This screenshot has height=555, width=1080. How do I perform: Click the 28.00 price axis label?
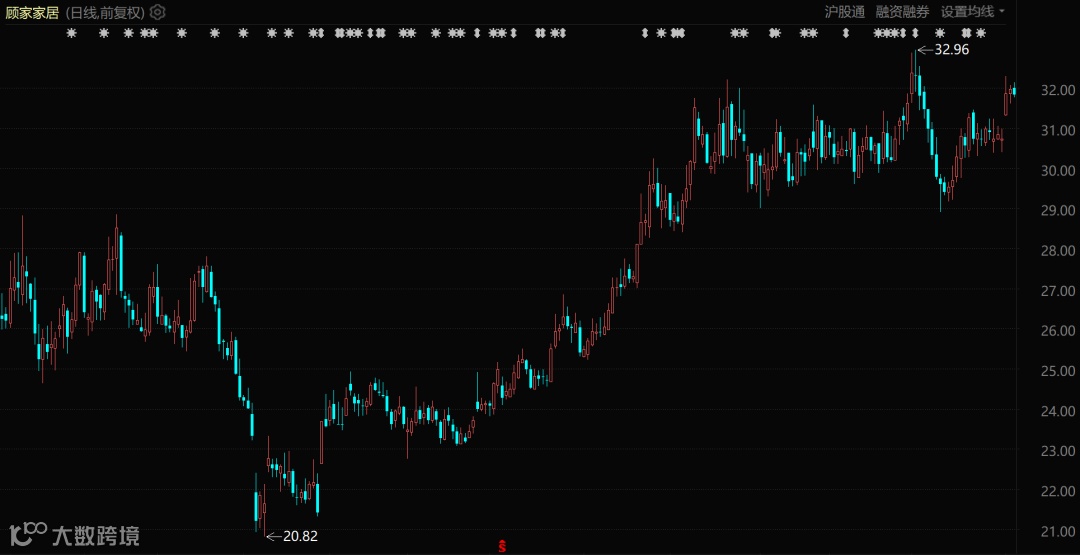click(x=1057, y=251)
